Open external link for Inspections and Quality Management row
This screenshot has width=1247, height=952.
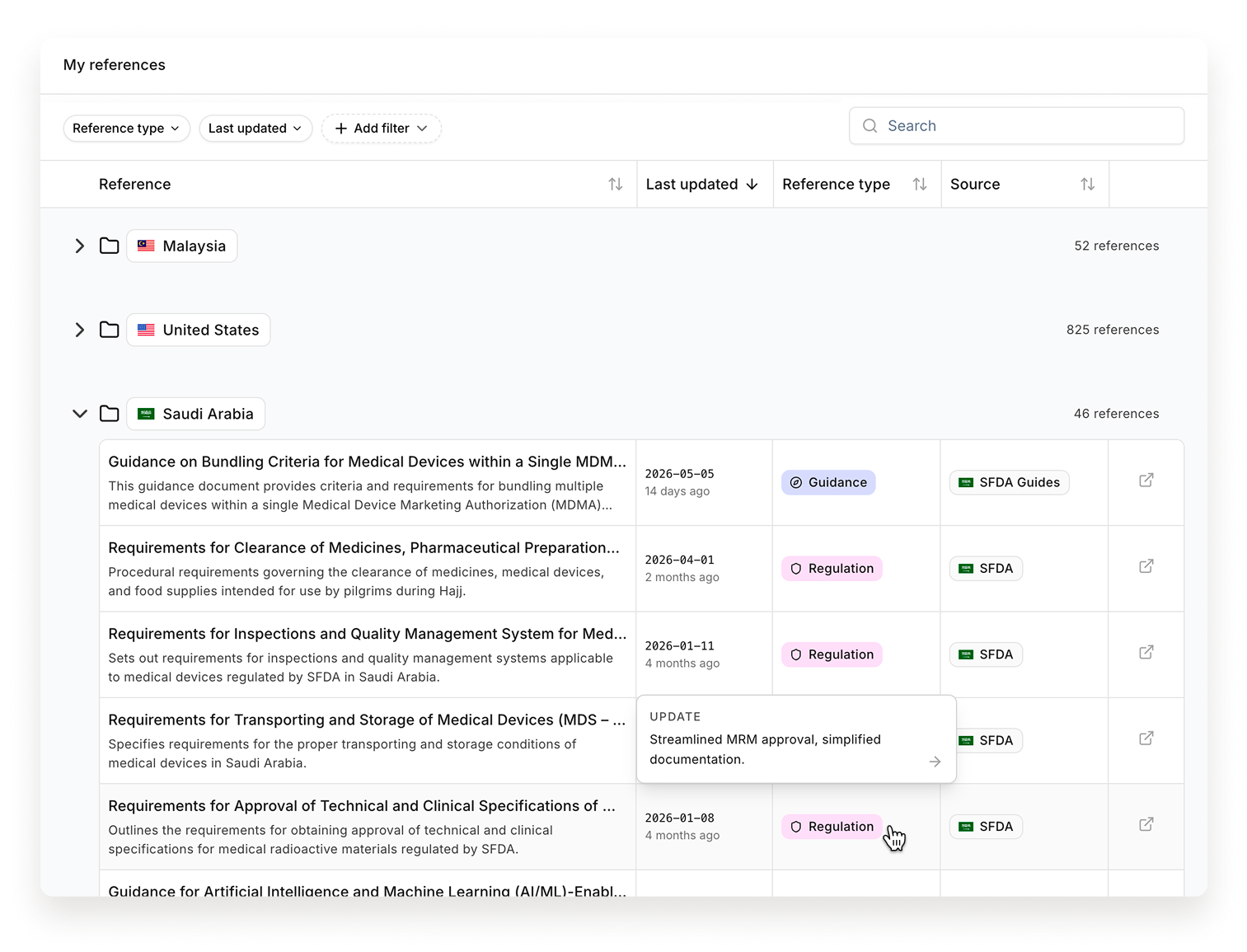click(x=1146, y=653)
